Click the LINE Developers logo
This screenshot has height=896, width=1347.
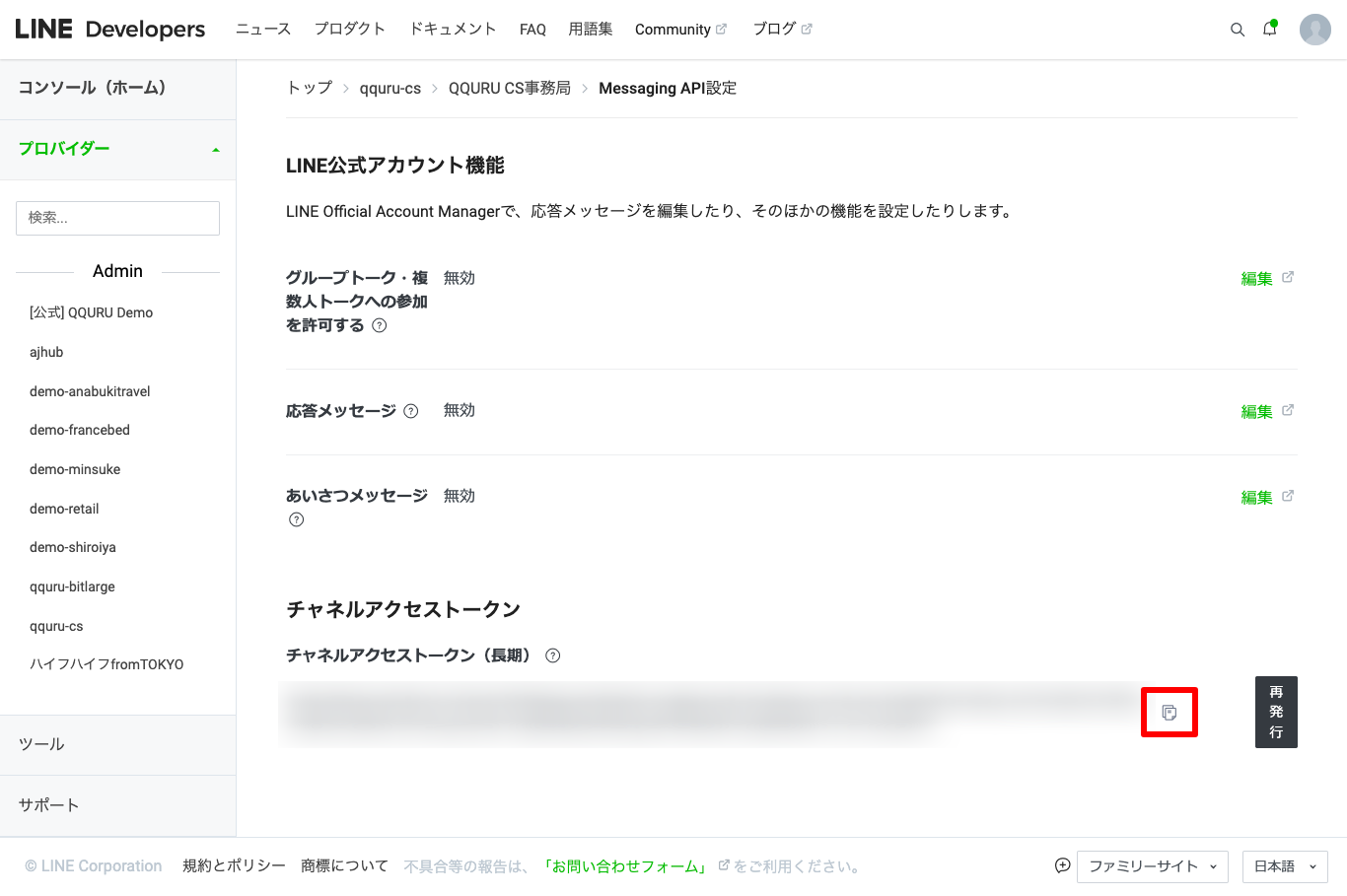110,30
